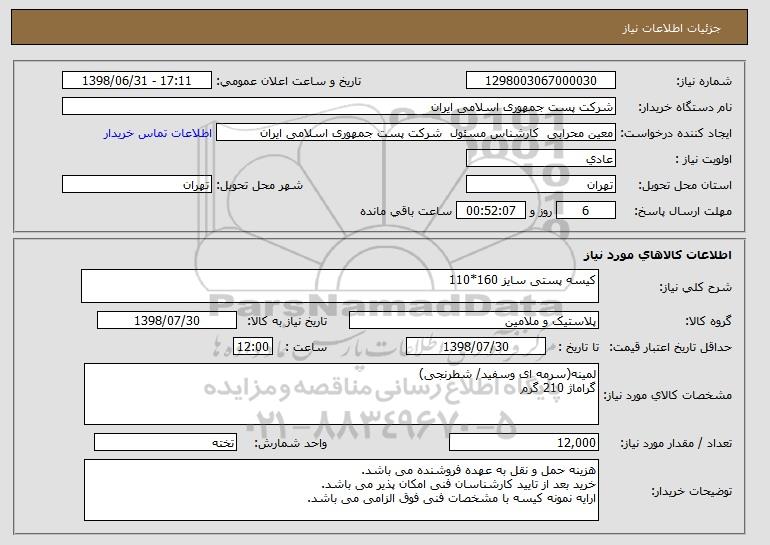Viewport: 770px width, 545px height.
Task: Select the remaining days field showing 6
Action: coord(585,211)
